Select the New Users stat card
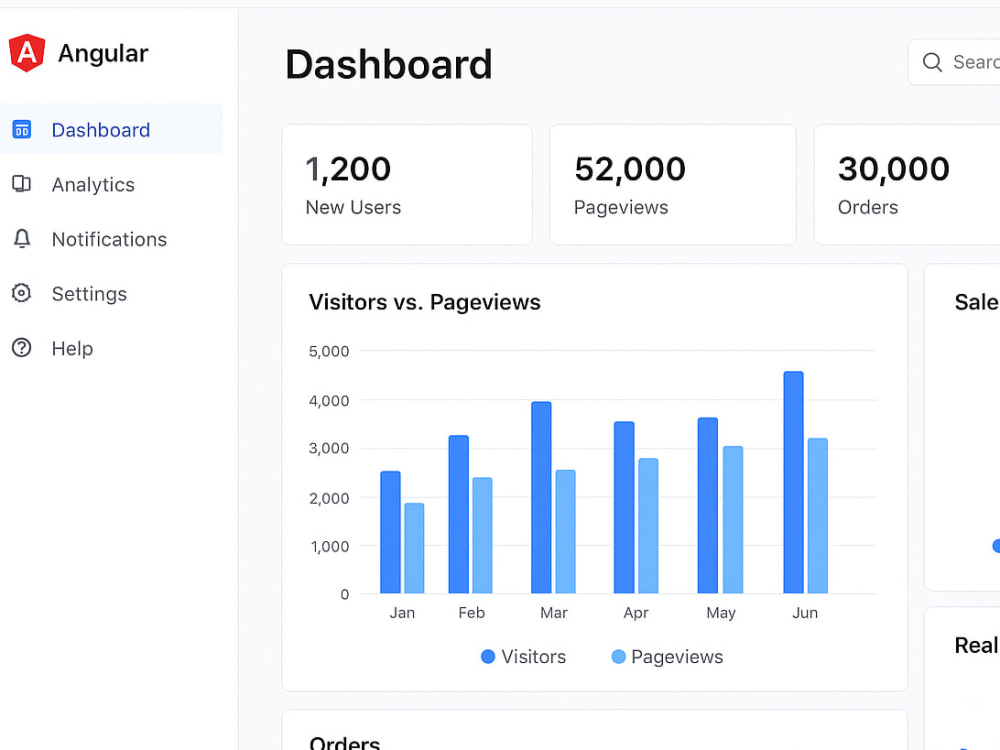Viewport: 1000px width, 750px height. [407, 184]
